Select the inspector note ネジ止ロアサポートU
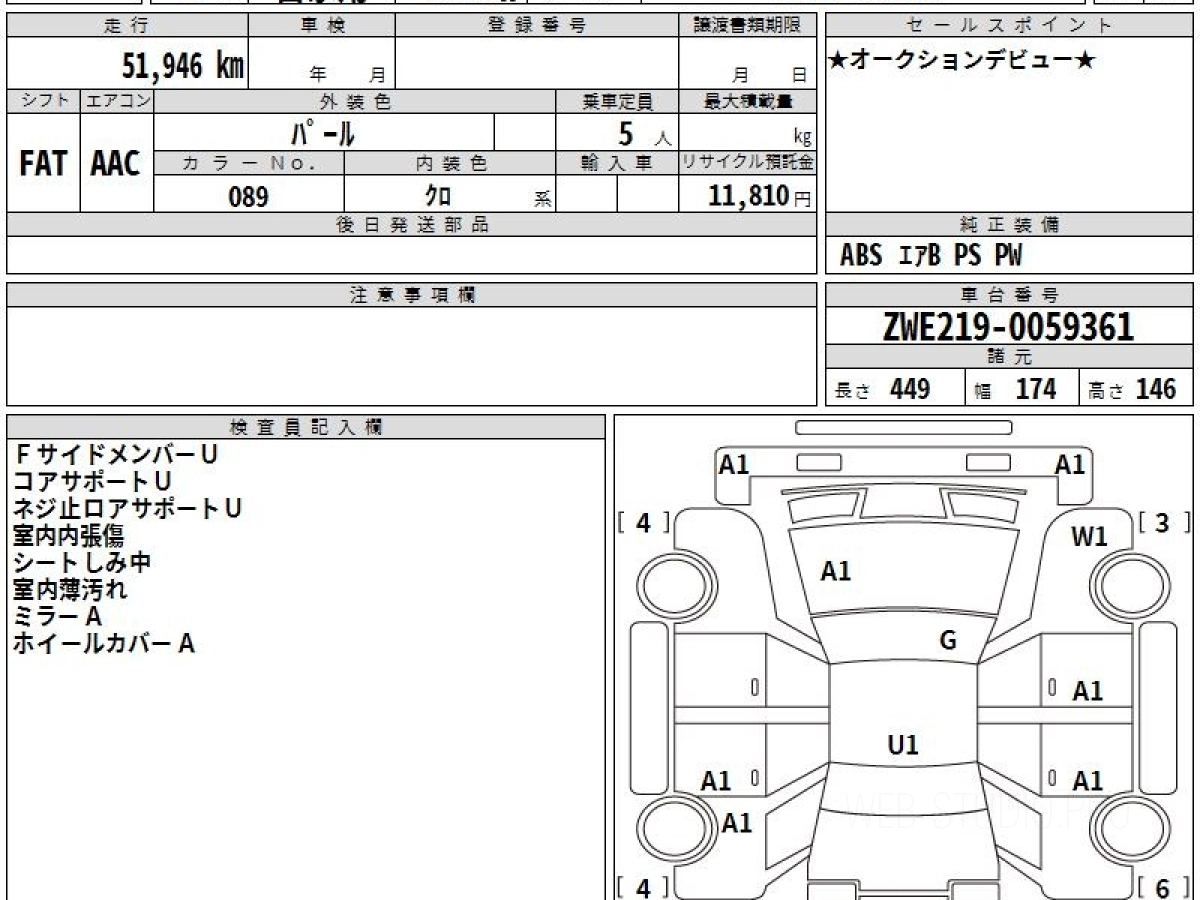The width and height of the screenshot is (1200, 900). tap(127, 508)
